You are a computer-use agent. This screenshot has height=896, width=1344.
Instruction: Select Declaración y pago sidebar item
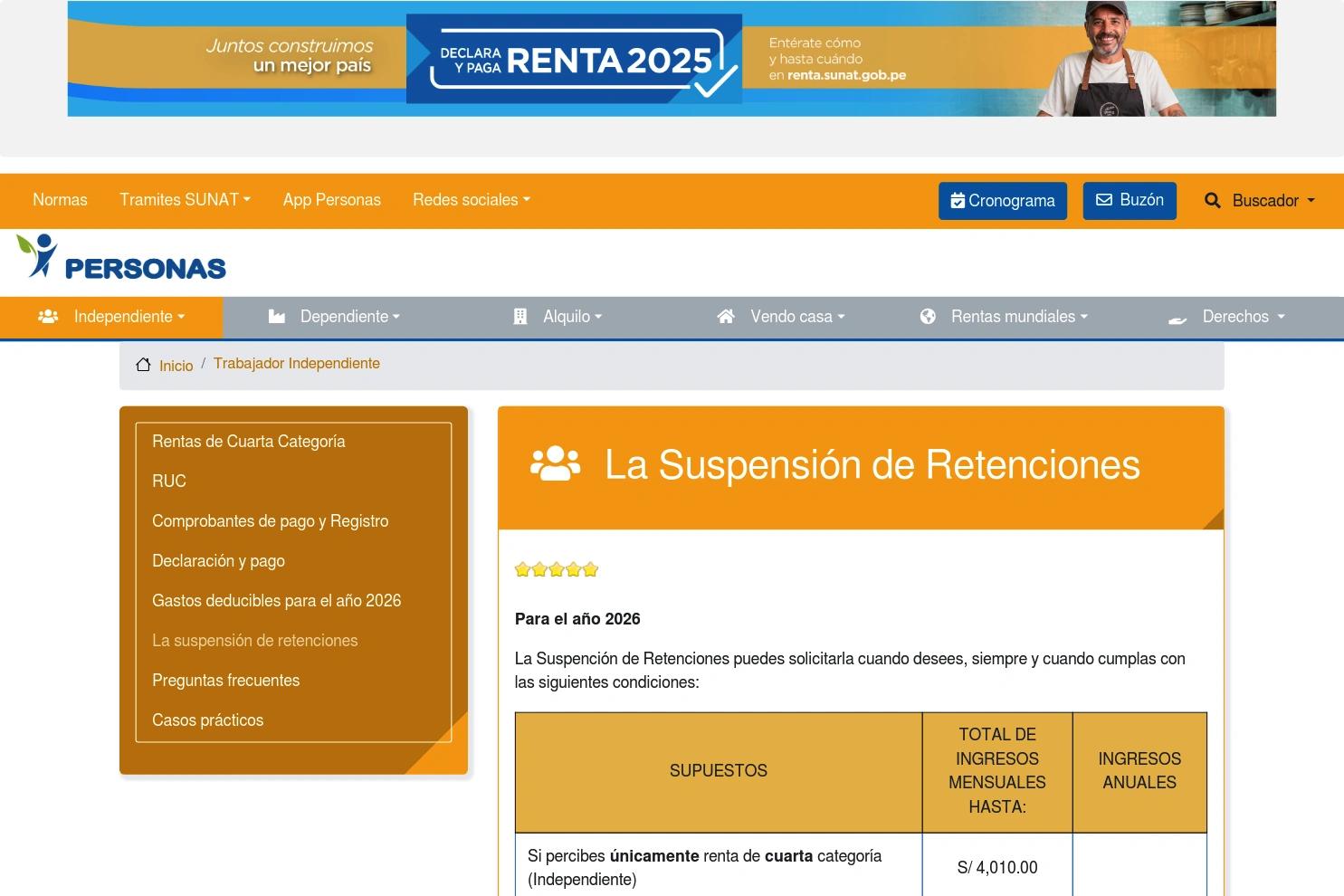point(218,561)
